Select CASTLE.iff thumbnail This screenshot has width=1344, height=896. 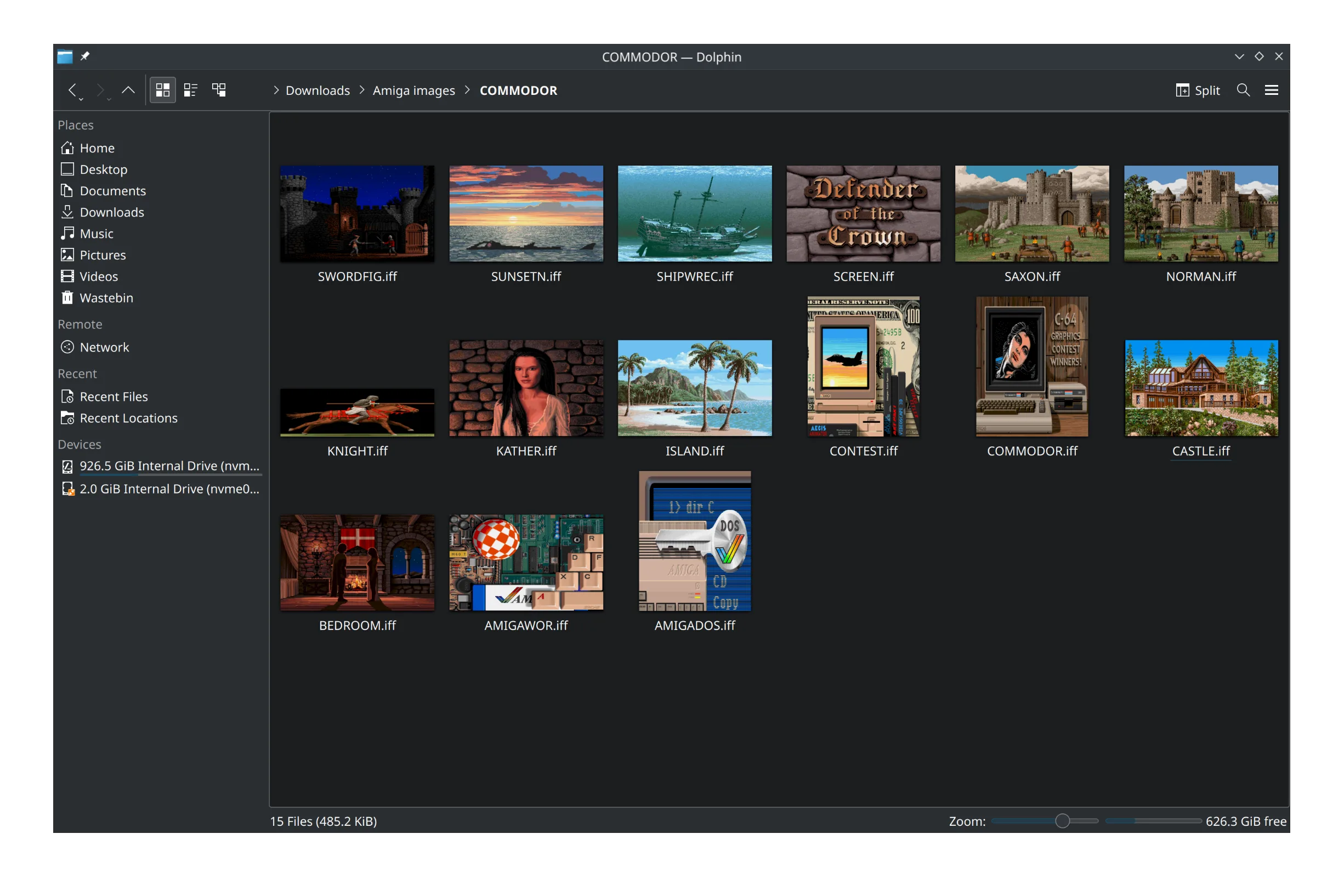coord(1201,388)
